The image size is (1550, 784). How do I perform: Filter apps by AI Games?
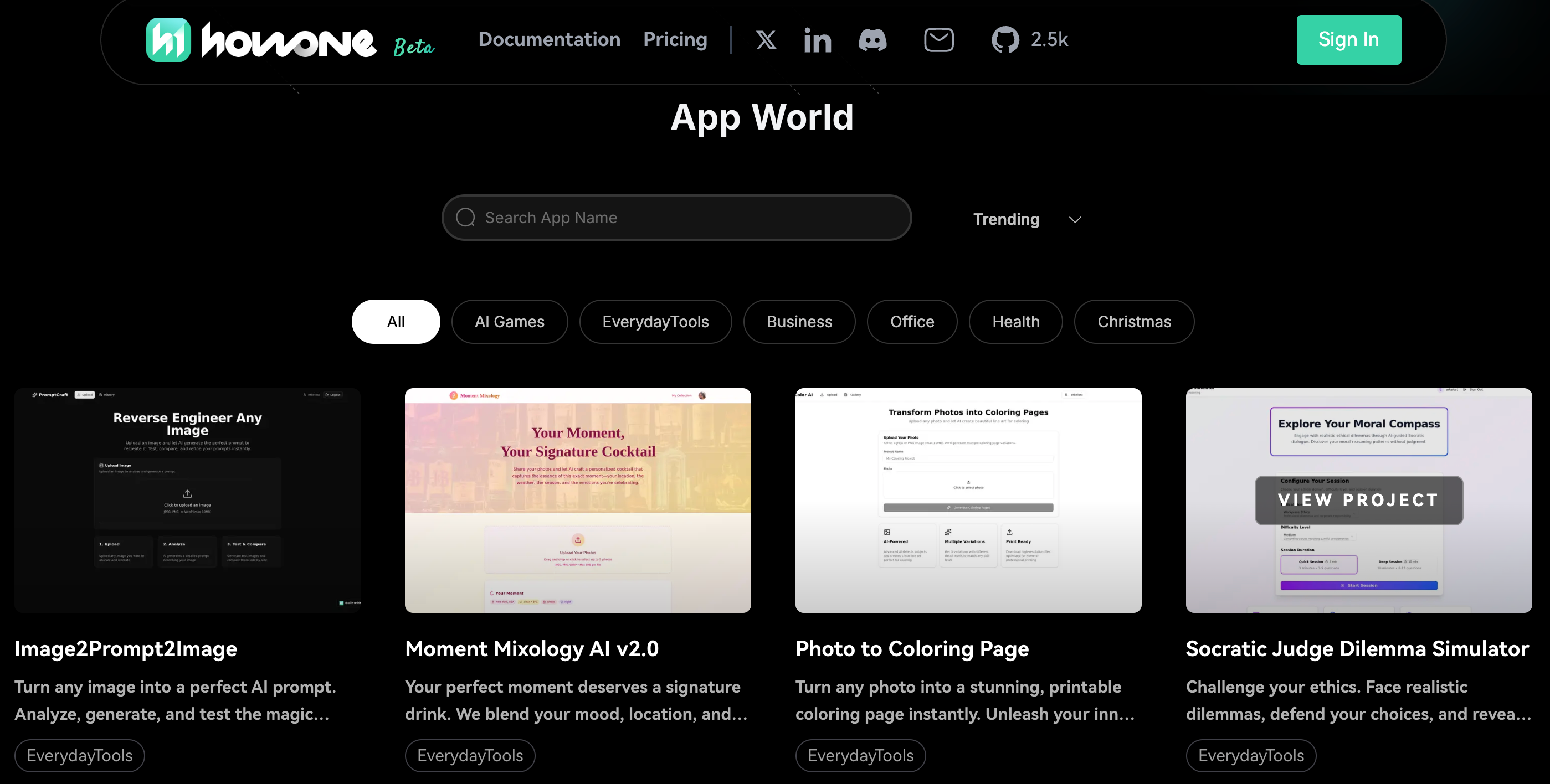[x=509, y=322]
